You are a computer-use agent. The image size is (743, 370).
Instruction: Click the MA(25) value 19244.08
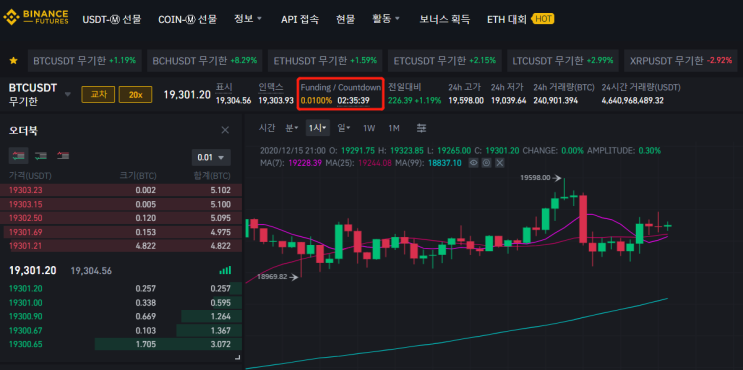(x=374, y=163)
